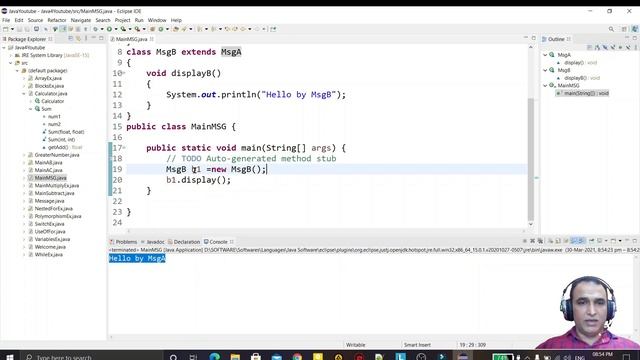The image size is (640, 360).
Task: Select PolymorphismEx.java in Package Explorer
Action: [x=58, y=216]
